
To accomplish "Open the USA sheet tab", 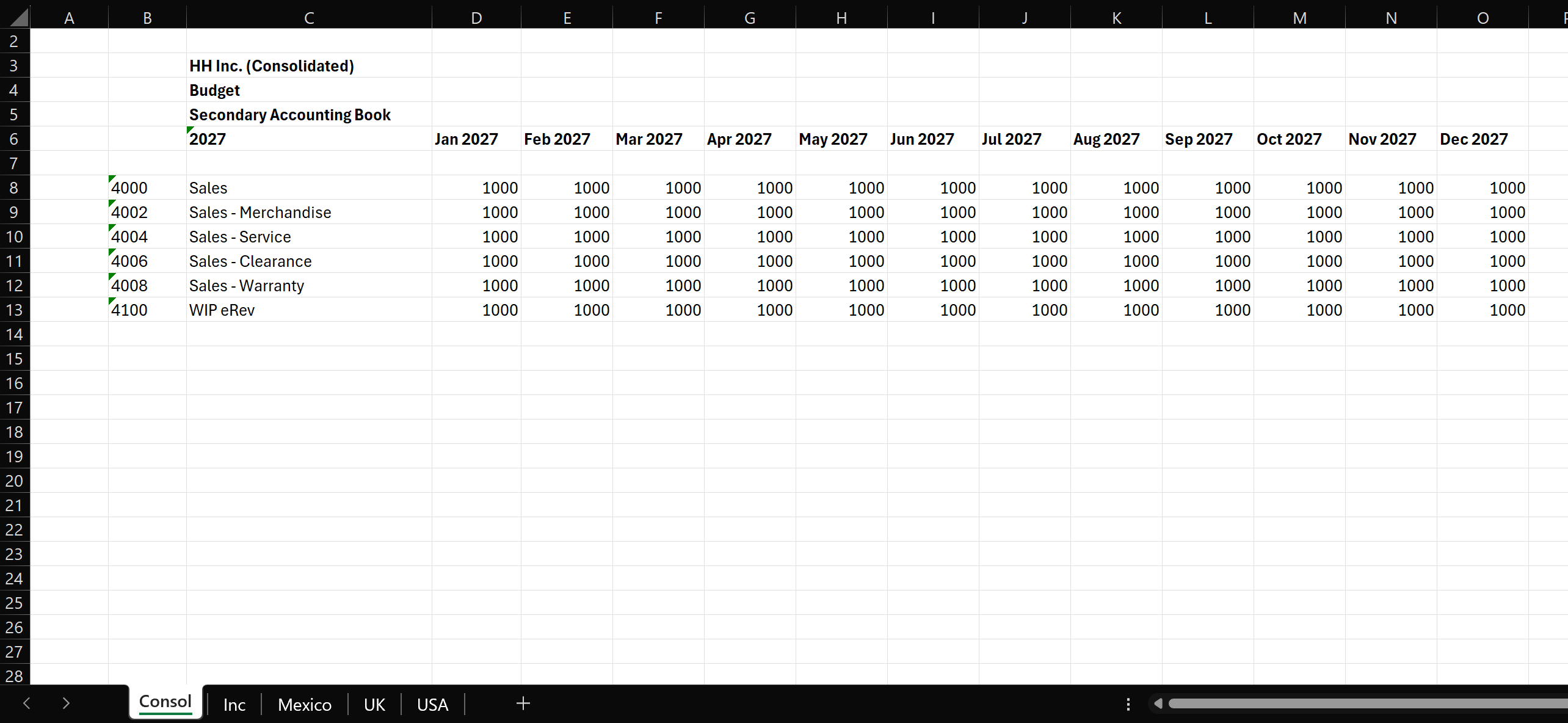I will [433, 705].
